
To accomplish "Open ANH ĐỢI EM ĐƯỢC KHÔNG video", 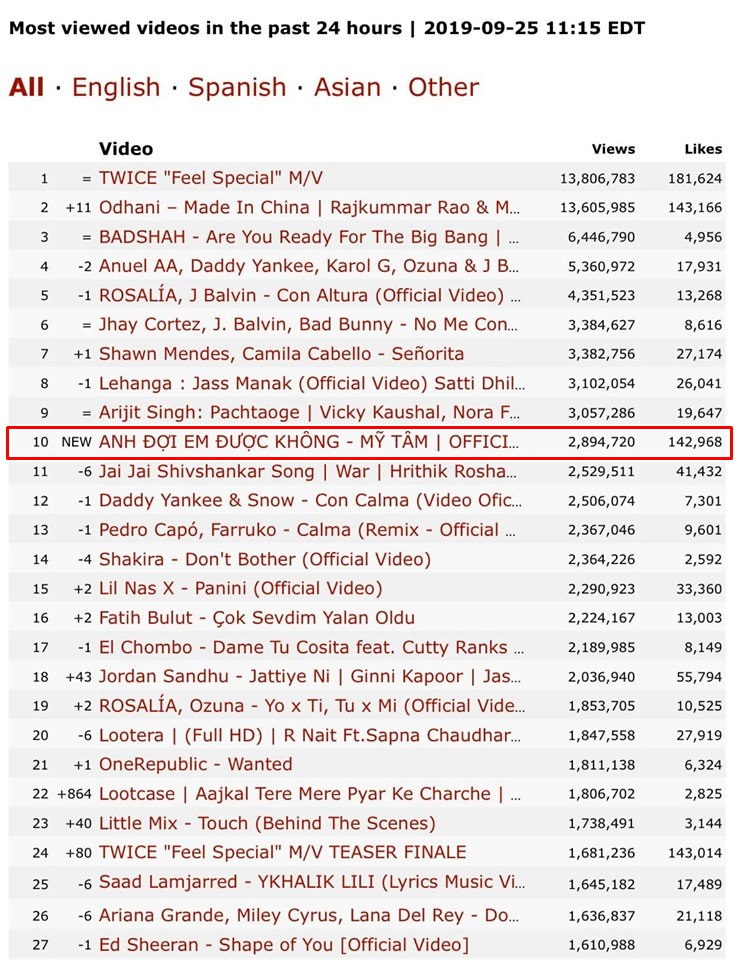I will 310,442.
